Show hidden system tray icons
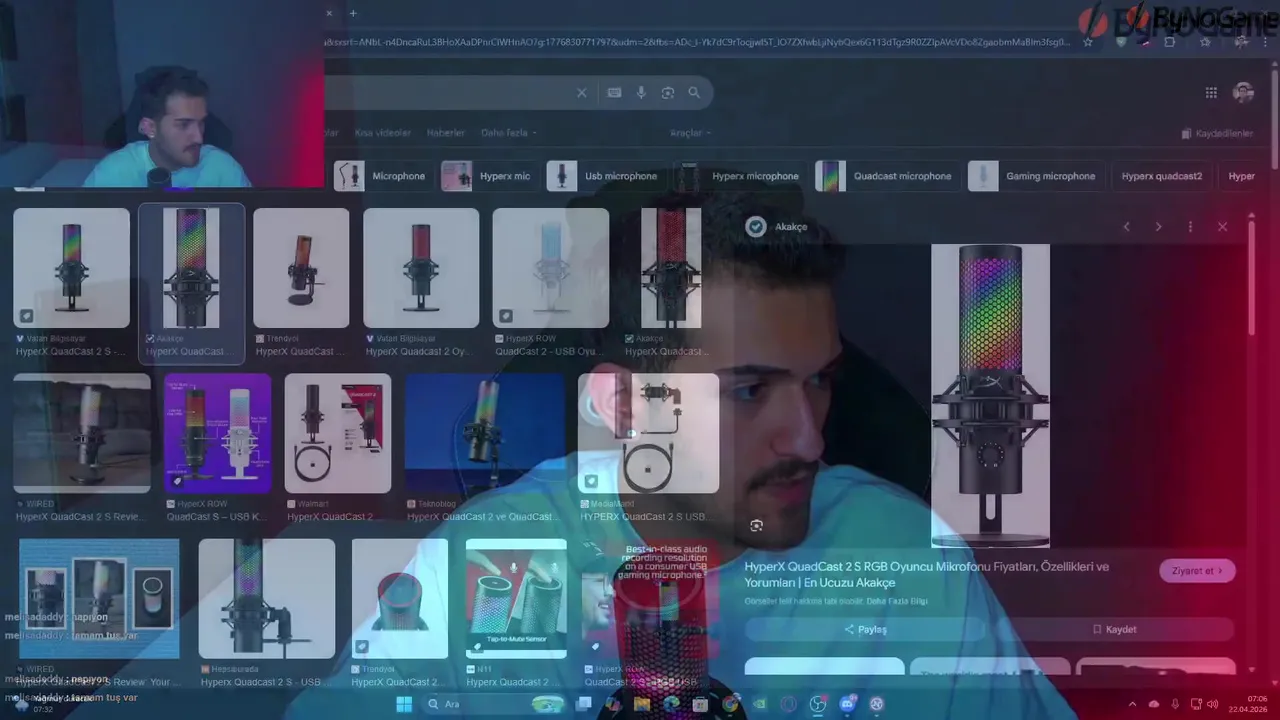This screenshot has height=720, width=1280. [1132, 704]
